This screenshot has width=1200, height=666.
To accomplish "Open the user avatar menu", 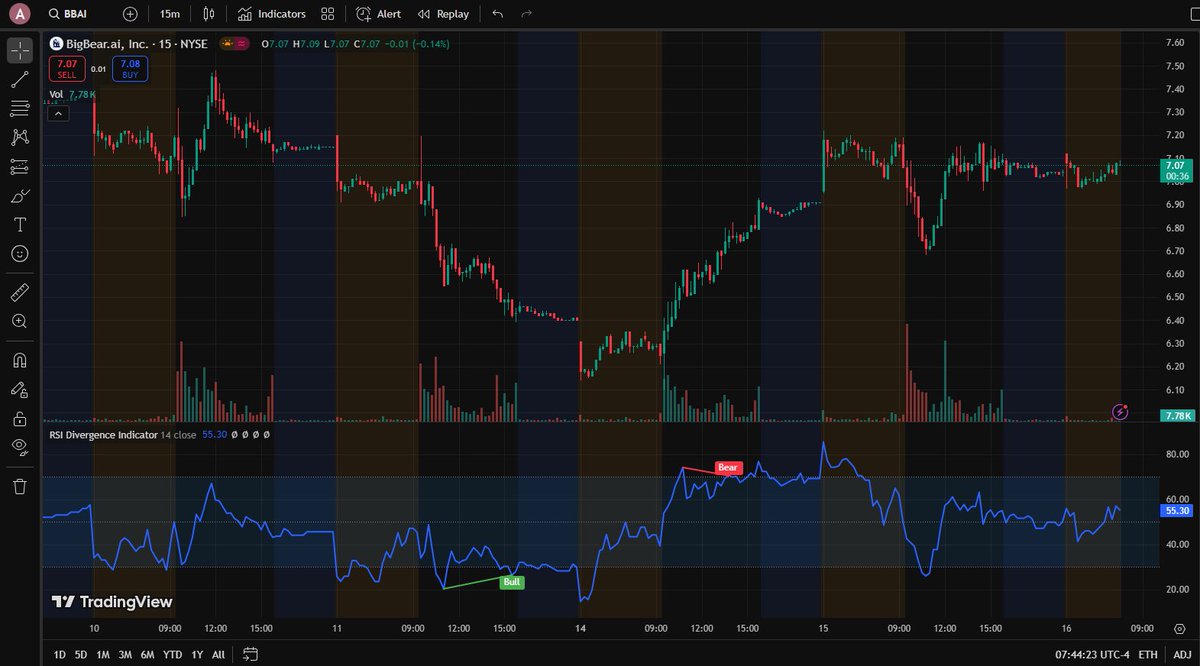I will point(20,15).
